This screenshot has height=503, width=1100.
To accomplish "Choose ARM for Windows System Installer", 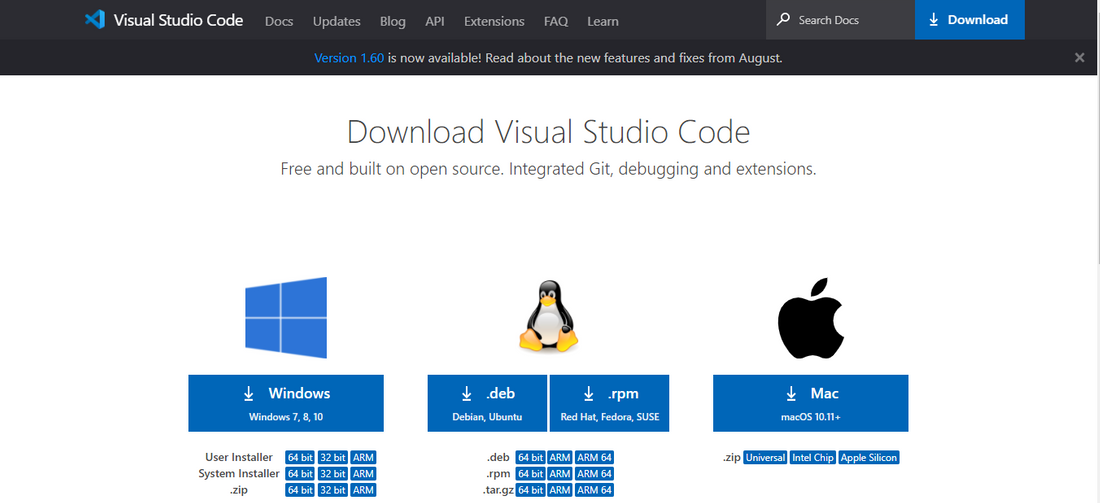I will click(363, 474).
